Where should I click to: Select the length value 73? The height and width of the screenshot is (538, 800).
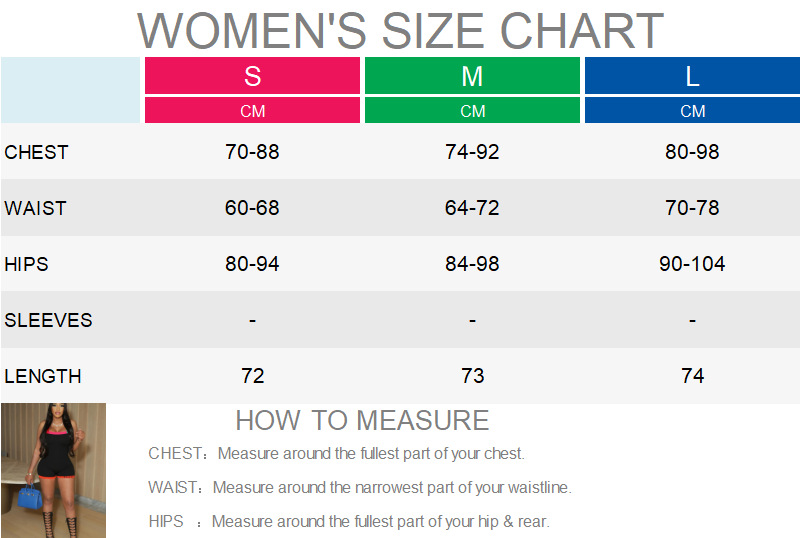tap(472, 376)
